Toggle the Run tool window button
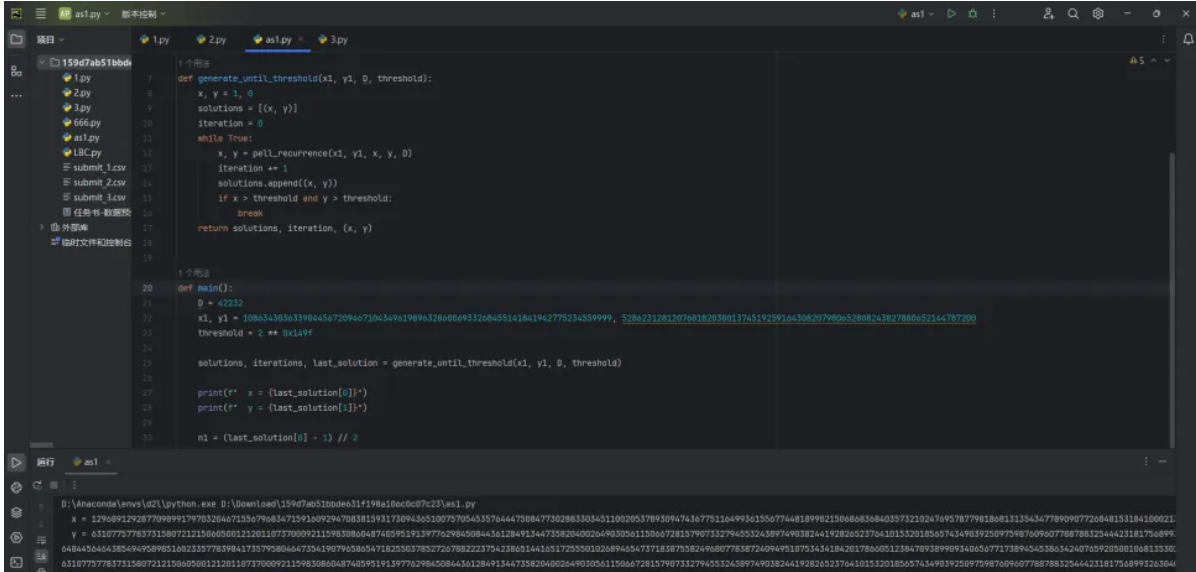Image resolution: width=1196 pixels, height=572 pixels. click(x=16, y=462)
